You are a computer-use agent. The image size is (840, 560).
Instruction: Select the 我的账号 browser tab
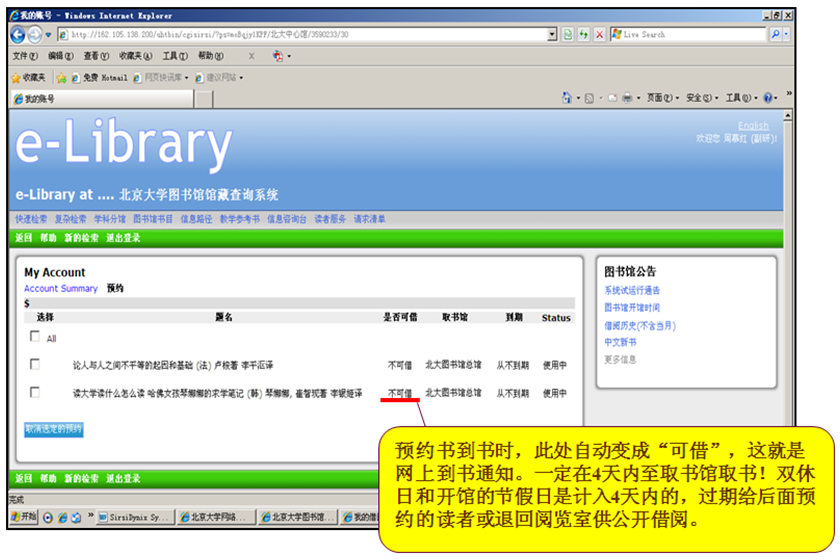pos(102,99)
